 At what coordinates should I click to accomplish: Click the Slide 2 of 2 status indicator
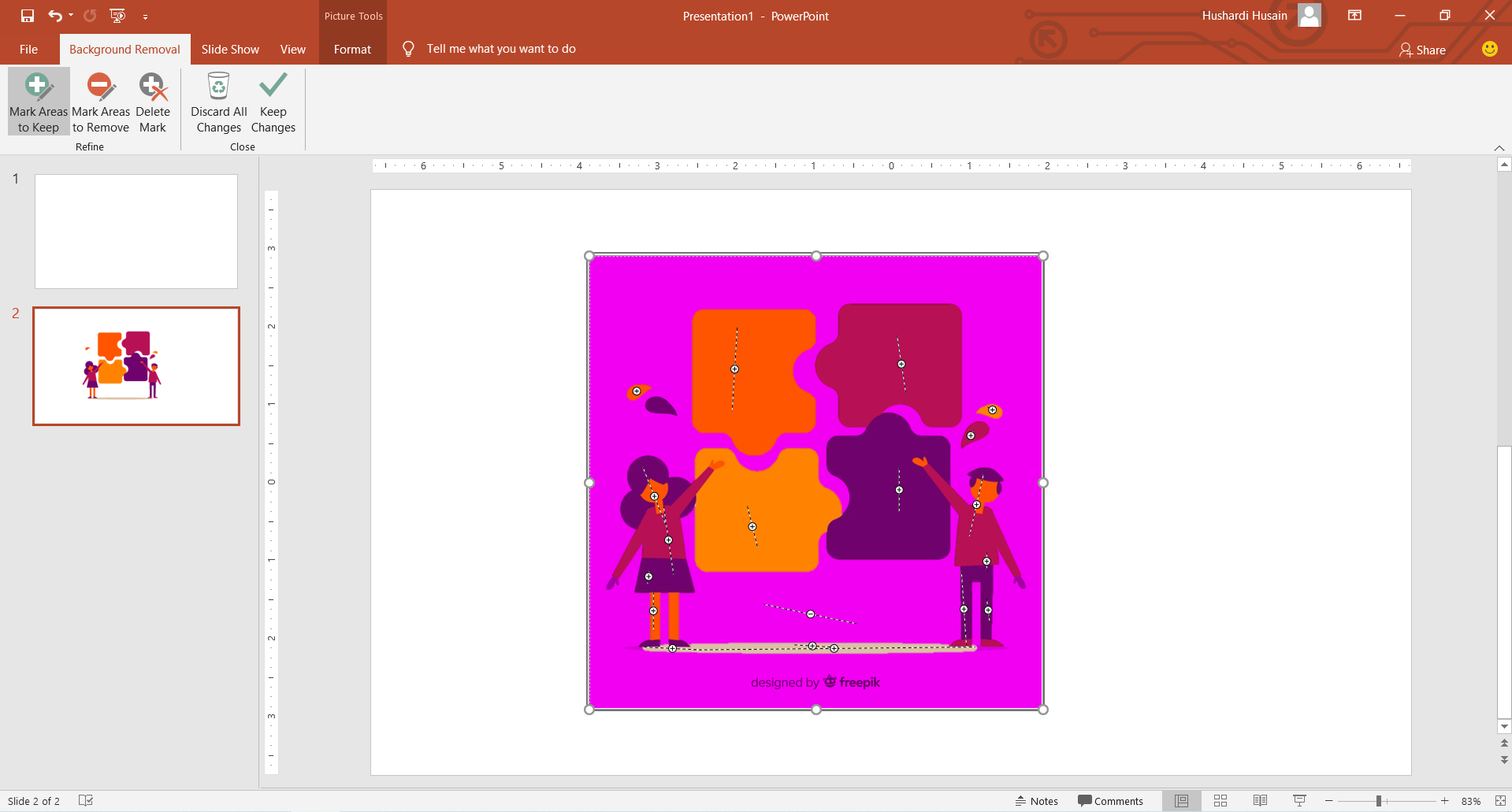tap(34, 801)
